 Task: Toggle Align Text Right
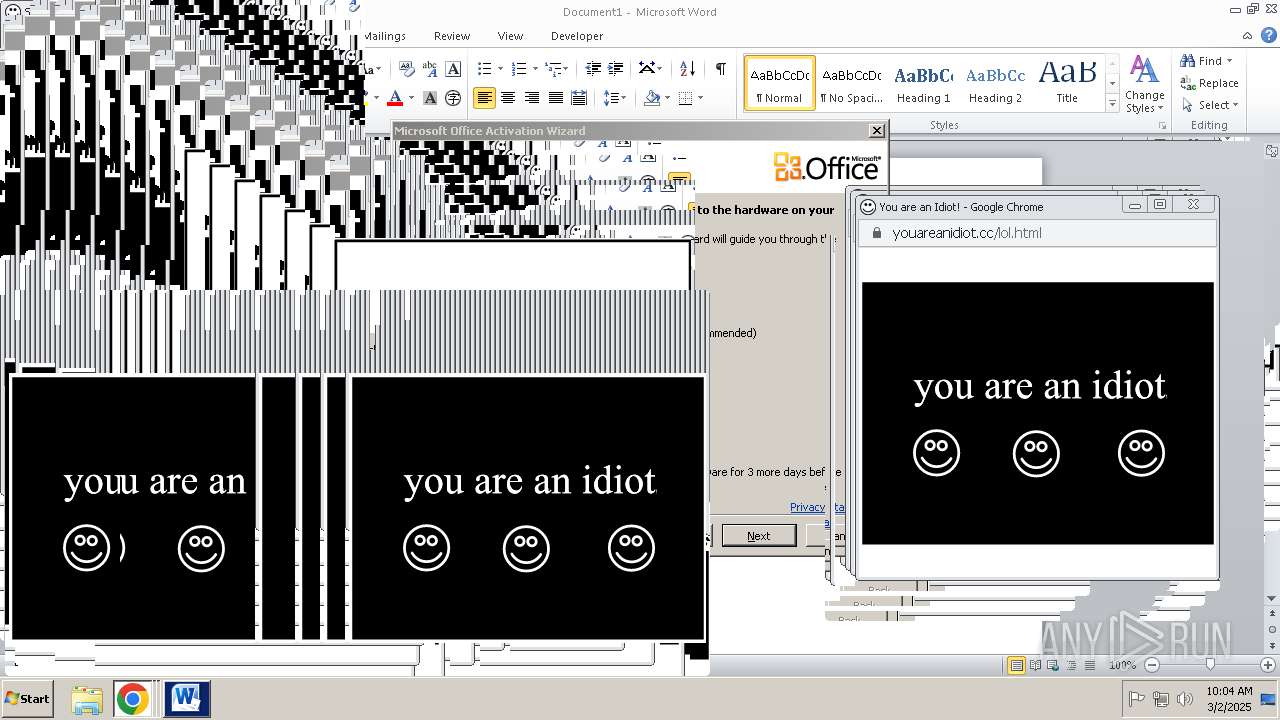[x=532, y=98]
